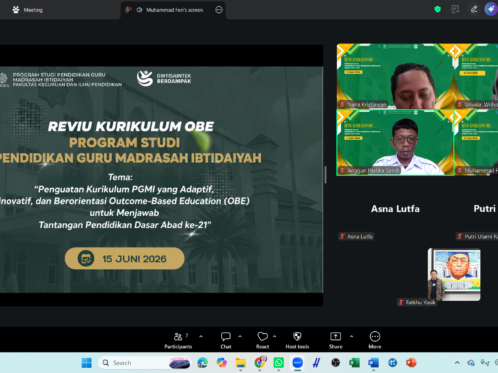Viewport: 498px width, 373px height.
Task: Open the shared screen tab options circle
Action: 219,10
